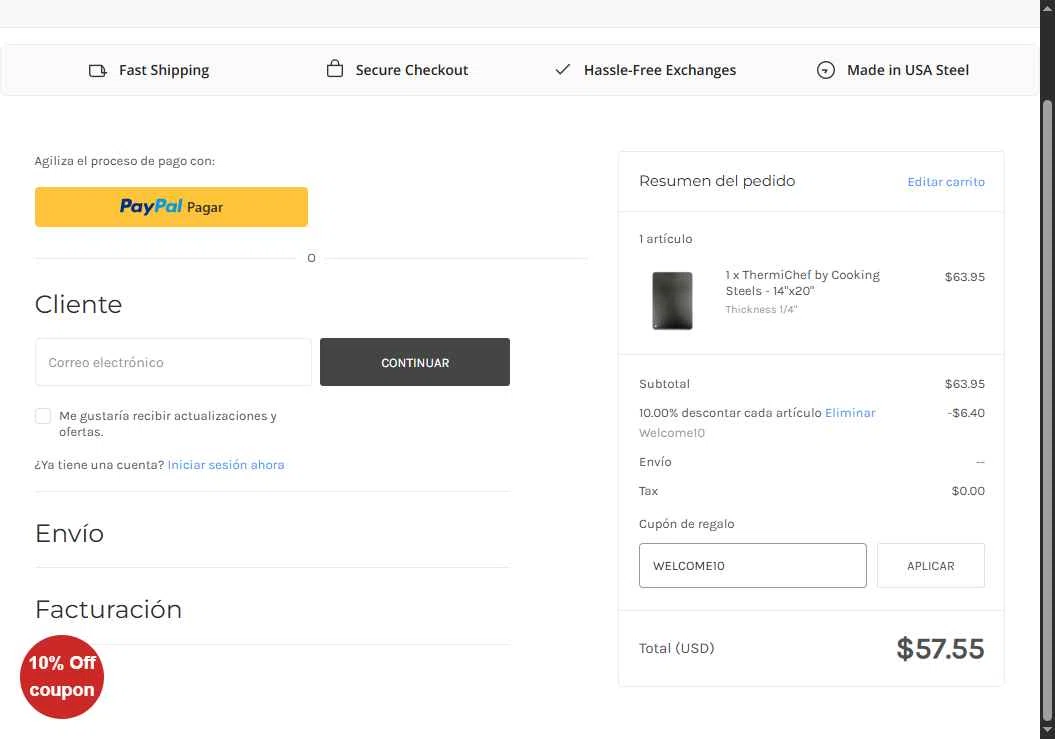Click the Total (USD) label
This screenshot has width=1055, height=739.
[676, 648]
